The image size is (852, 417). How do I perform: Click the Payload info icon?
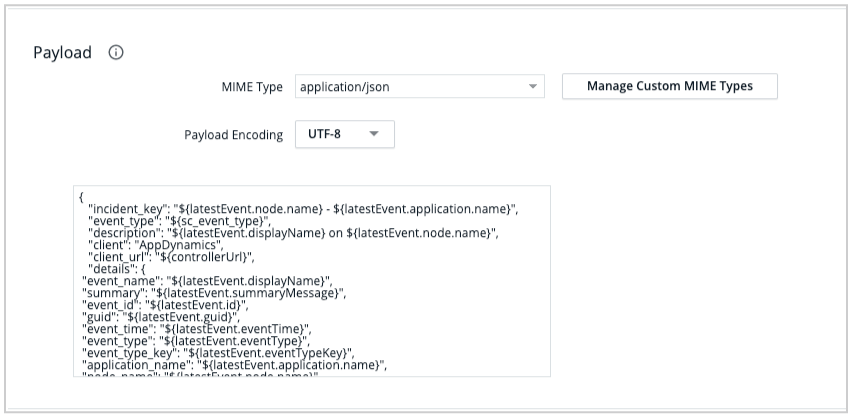116,52
